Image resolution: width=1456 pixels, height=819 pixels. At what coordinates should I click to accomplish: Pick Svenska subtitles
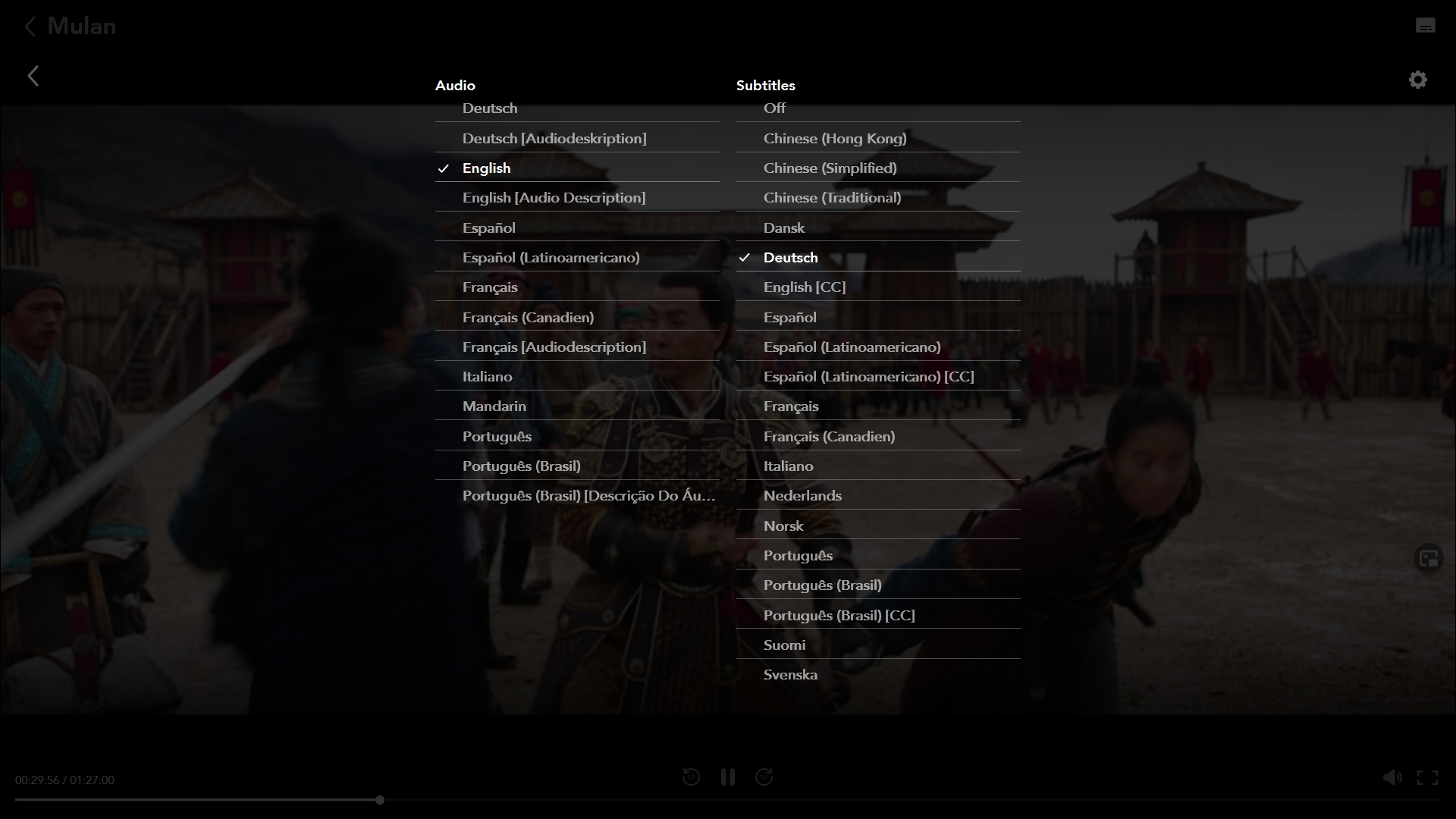pyautogui.click(x=789, y=675)
